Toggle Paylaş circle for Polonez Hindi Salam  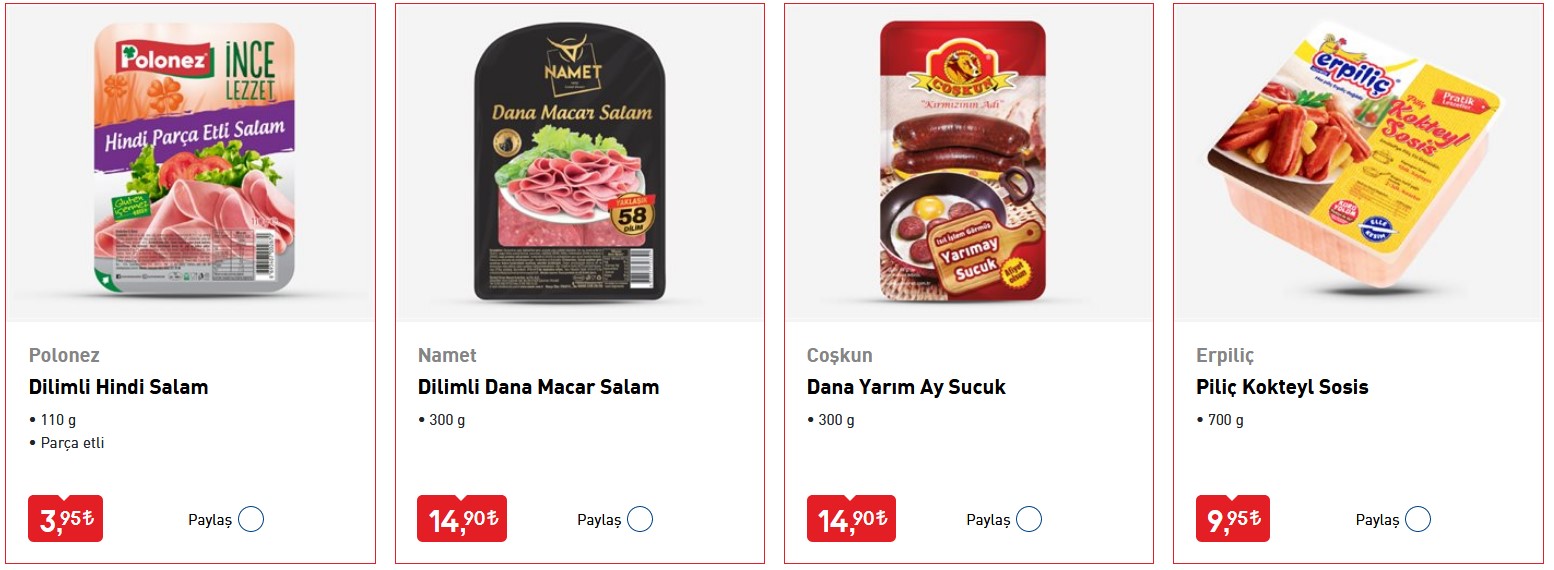point(251,520)
